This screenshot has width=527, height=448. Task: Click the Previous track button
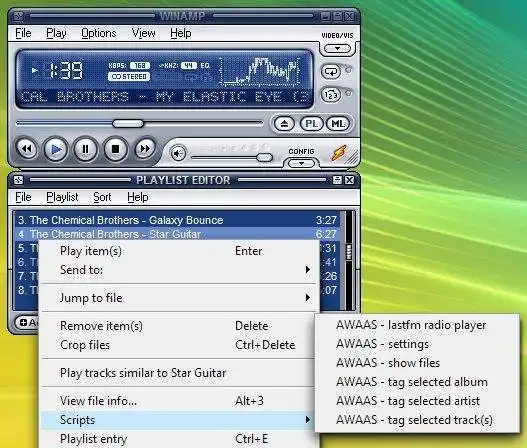(27, 149)
